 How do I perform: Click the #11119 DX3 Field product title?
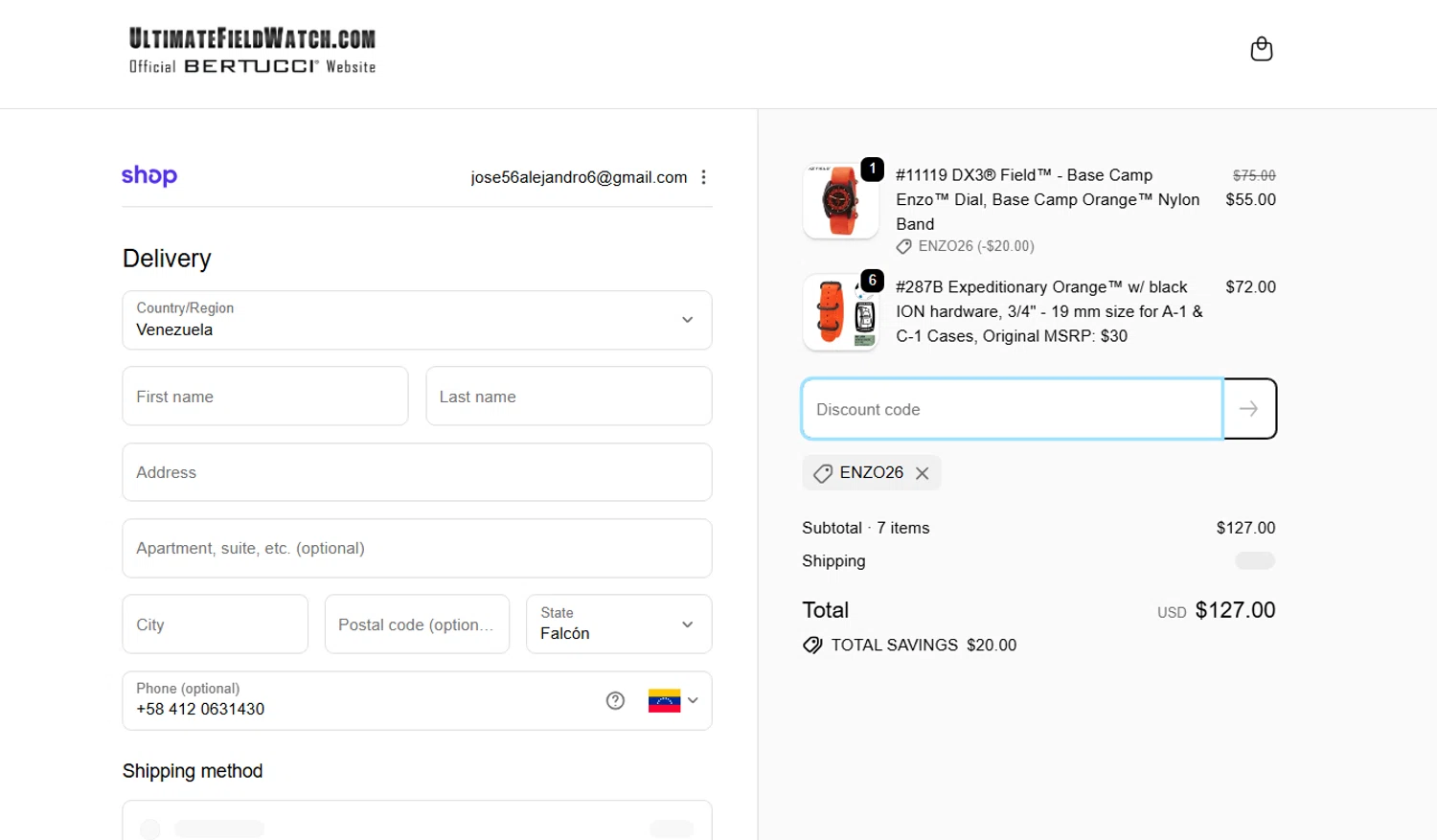pos(1048,199)
